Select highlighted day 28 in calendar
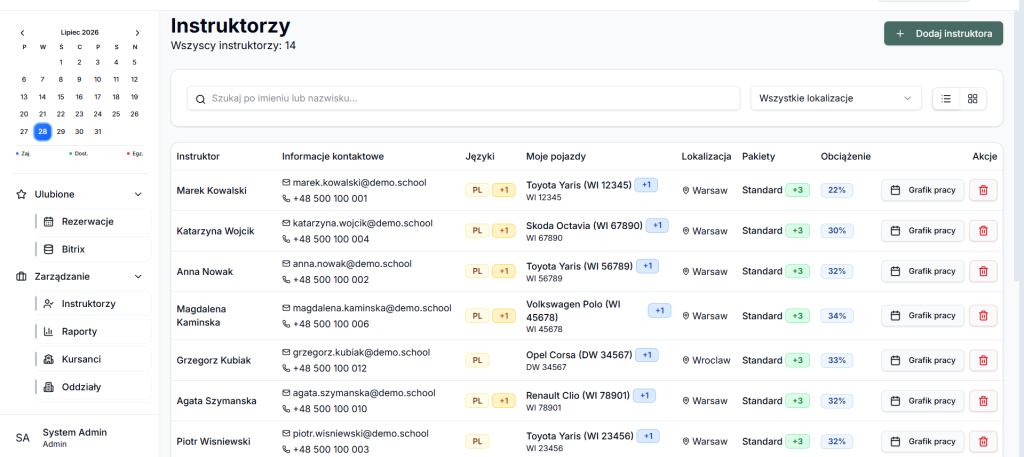This screenshot has width=1024, height=457. point(42,131)
